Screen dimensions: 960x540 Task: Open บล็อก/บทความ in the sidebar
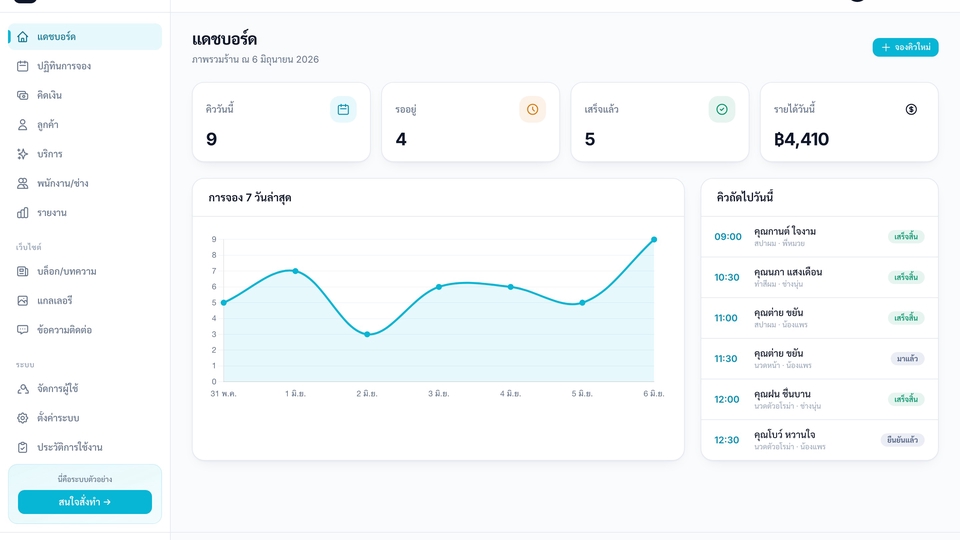click(85, 271)
